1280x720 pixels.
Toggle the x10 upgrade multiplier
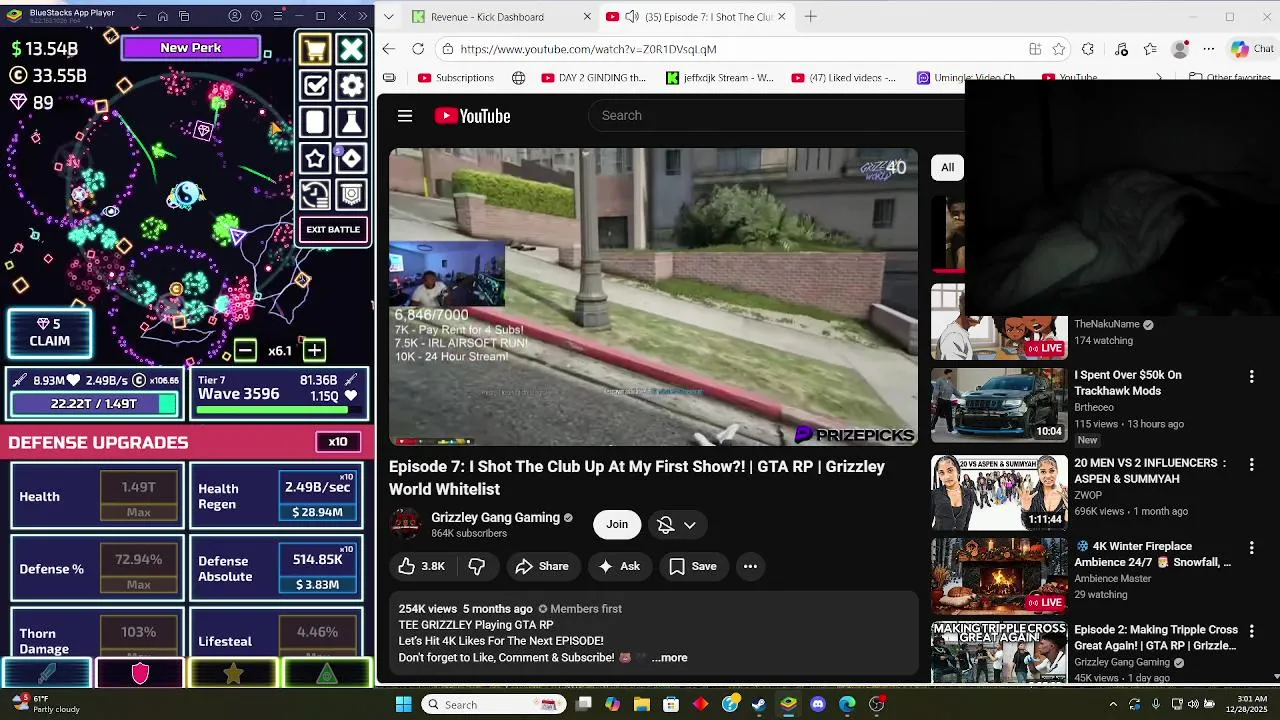click(338, 442)
